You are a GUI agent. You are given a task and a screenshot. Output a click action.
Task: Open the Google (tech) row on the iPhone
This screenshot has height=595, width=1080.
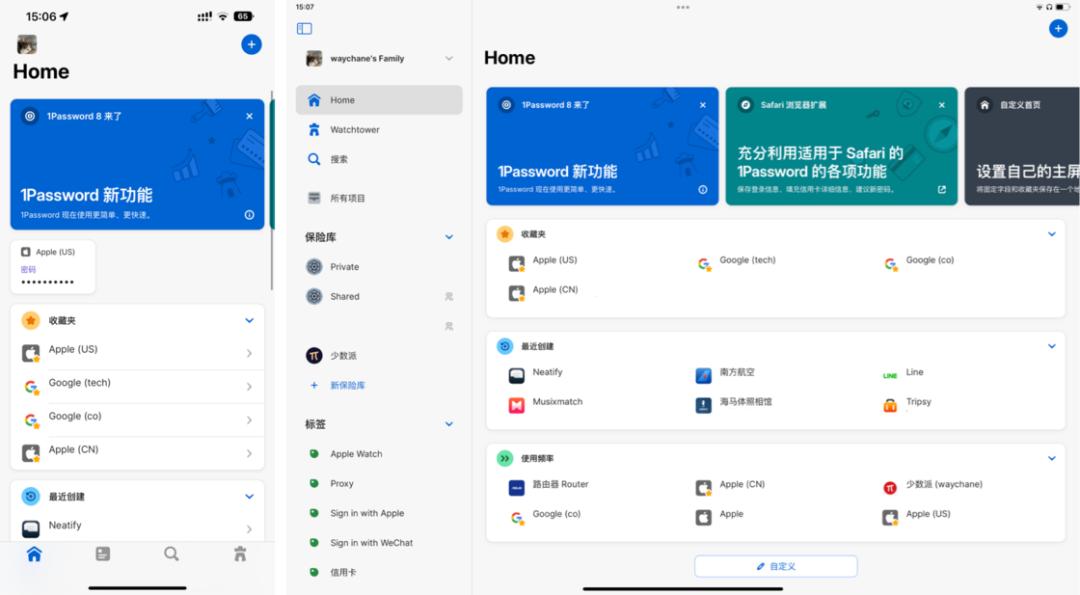click(138, 386)
